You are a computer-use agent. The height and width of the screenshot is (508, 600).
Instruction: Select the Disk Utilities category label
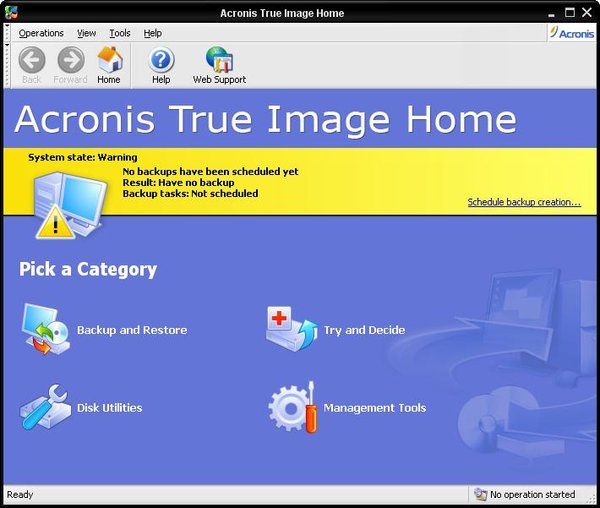pos(109,408)
